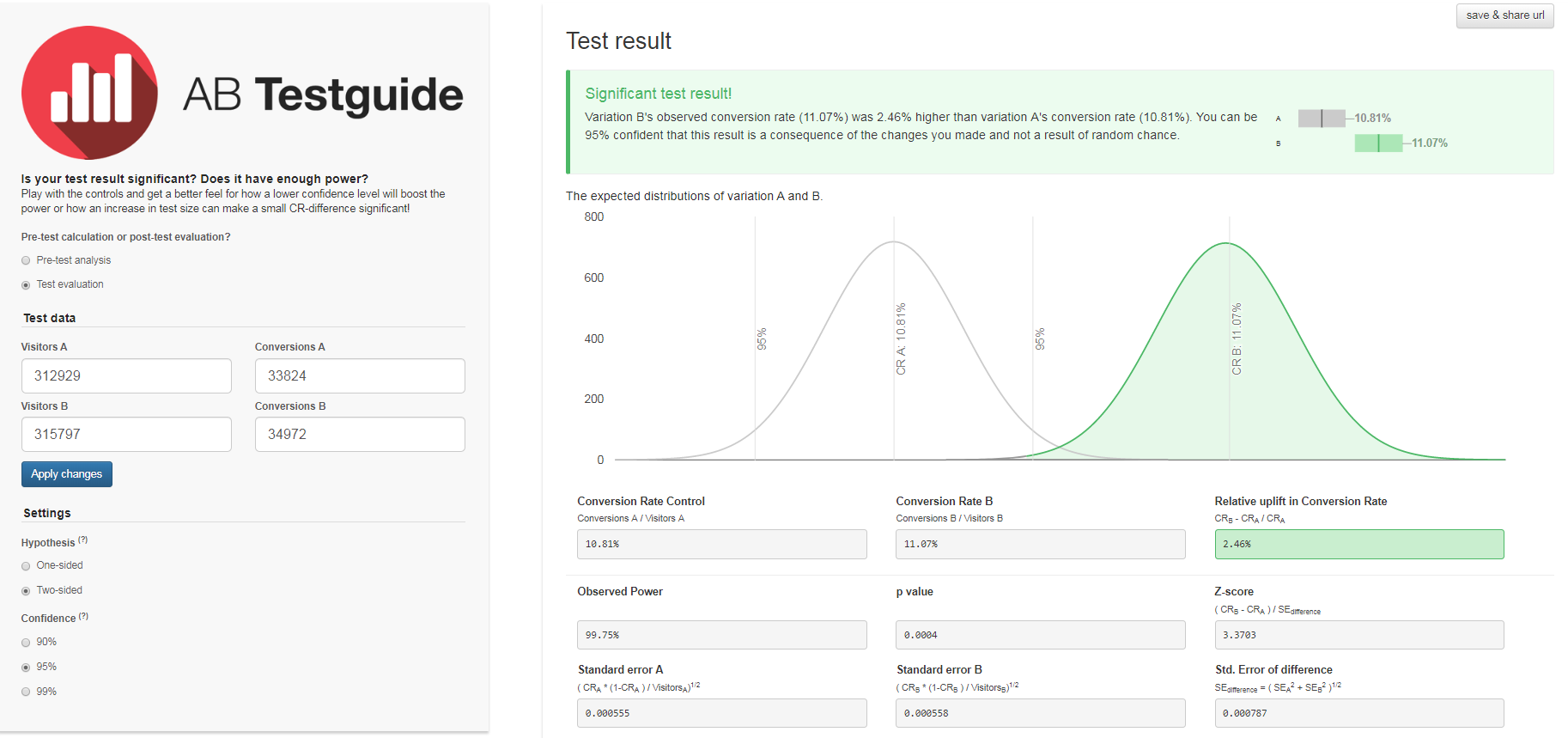Click the p value result field

point(1040,636)
